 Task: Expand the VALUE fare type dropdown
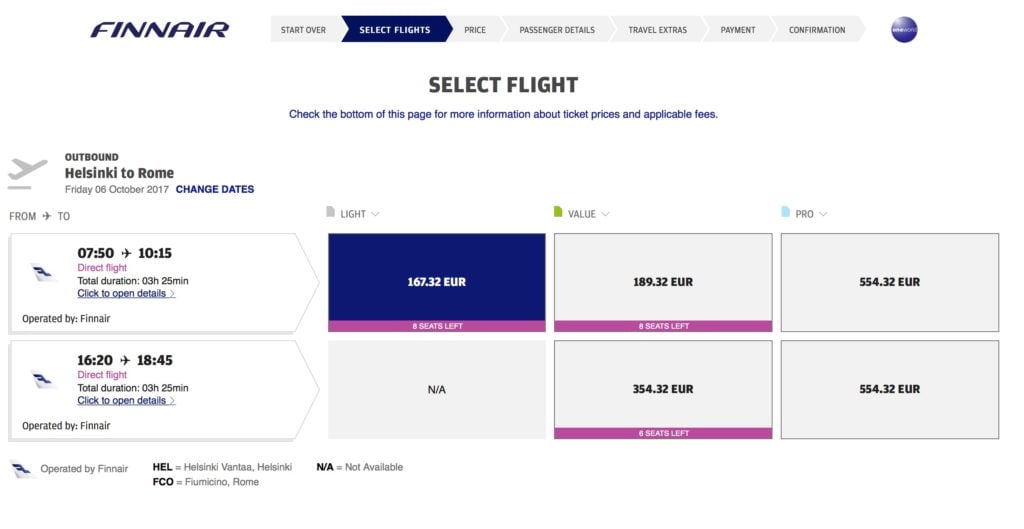(588, 214)
